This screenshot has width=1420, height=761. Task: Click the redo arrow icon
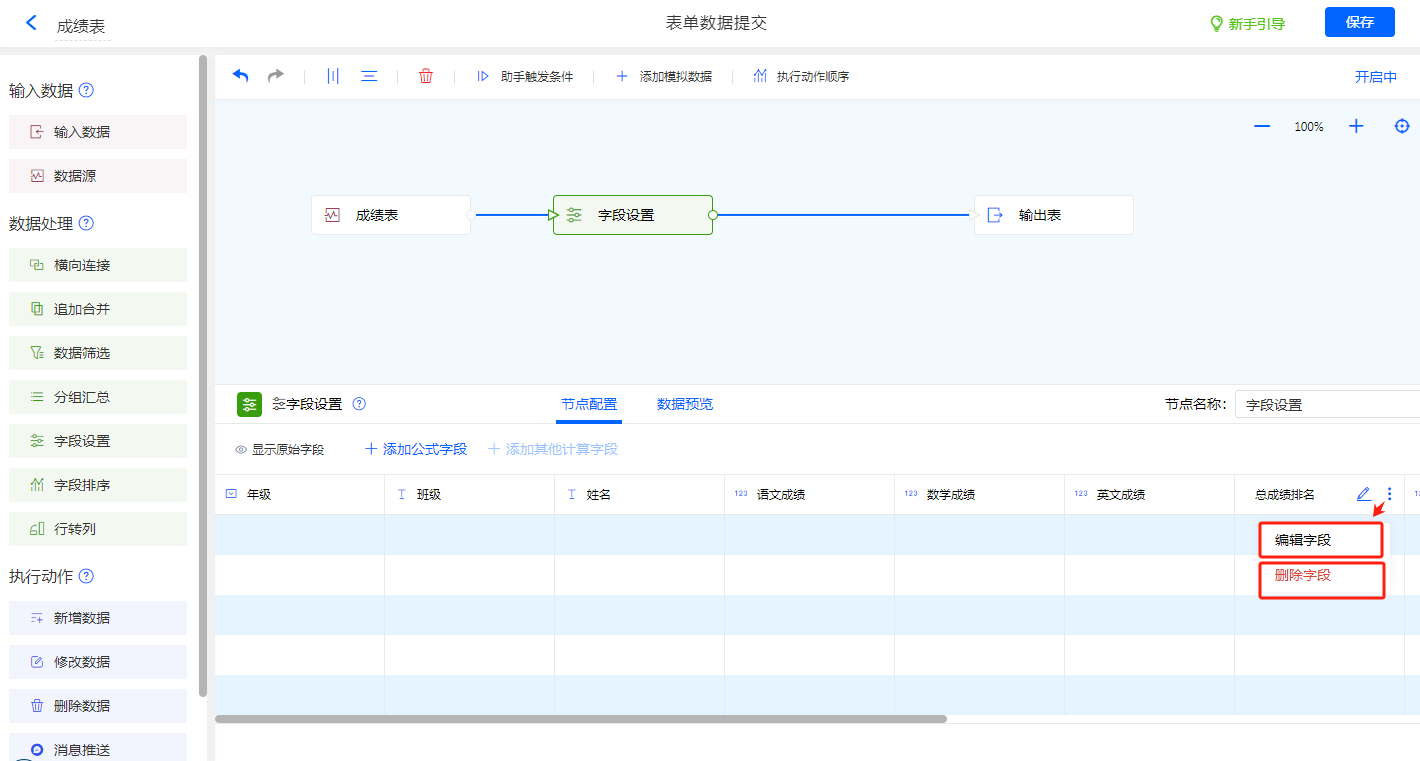pyautogui.click(x=275, y=76)
